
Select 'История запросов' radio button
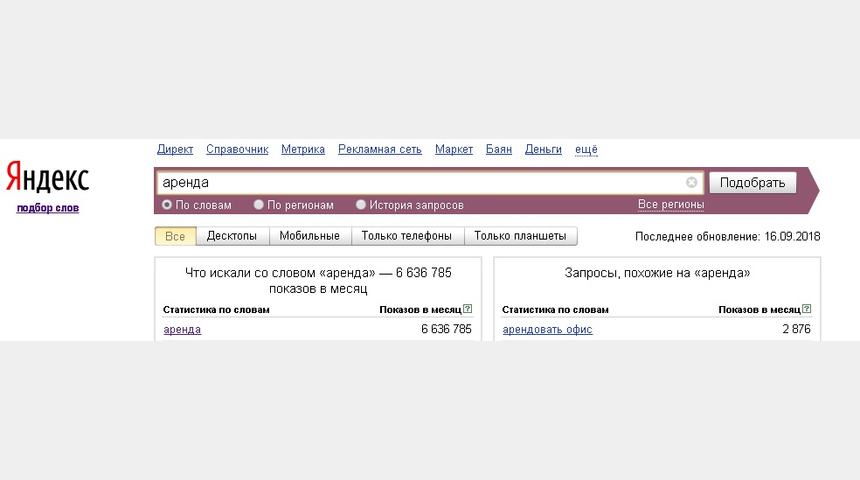click(360, 205)
